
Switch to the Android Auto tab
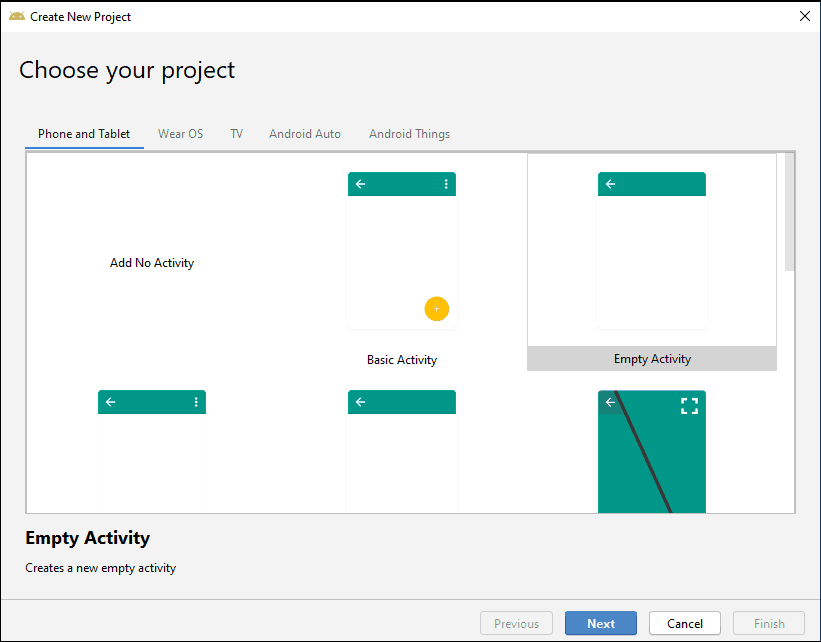[x=305, y=134]
